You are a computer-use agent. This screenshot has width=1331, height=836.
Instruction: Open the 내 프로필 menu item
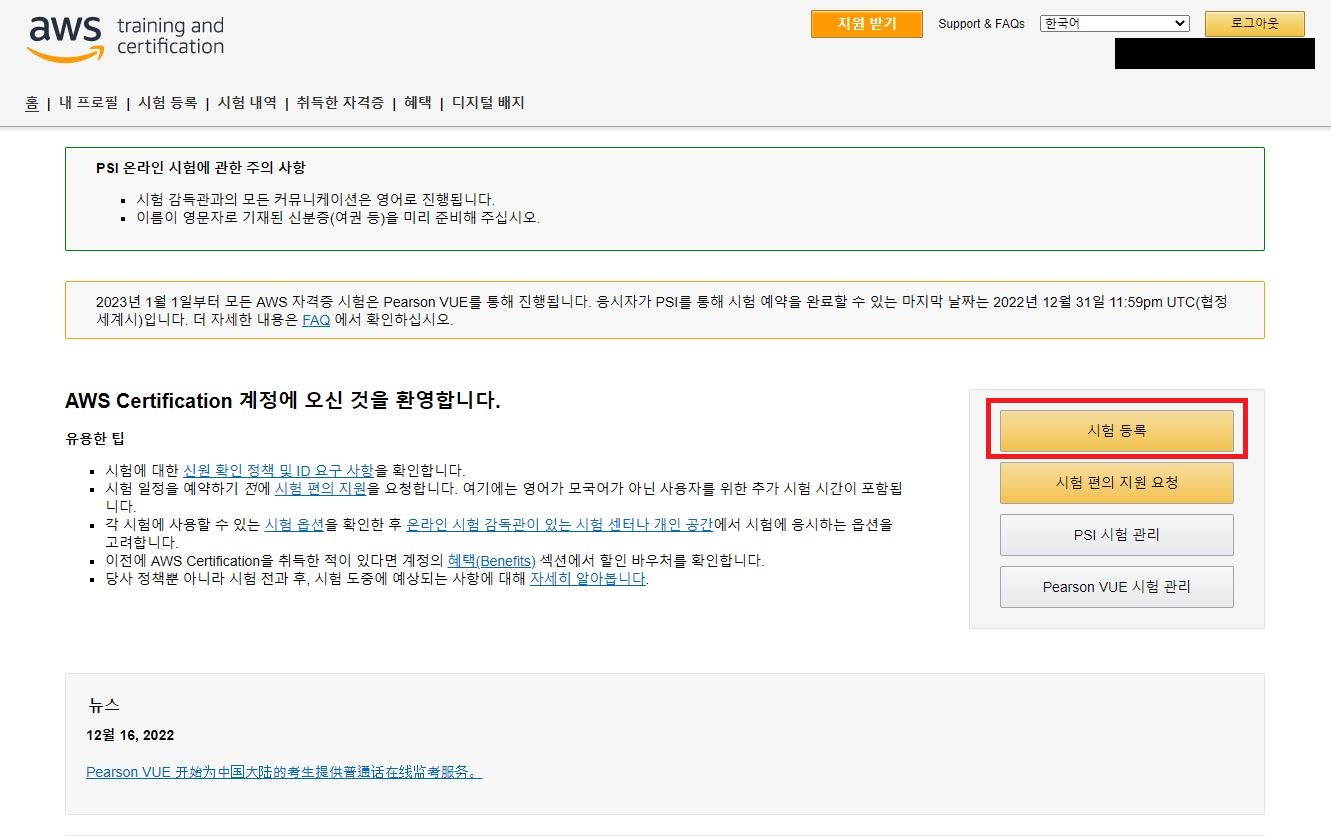point(88,103)
